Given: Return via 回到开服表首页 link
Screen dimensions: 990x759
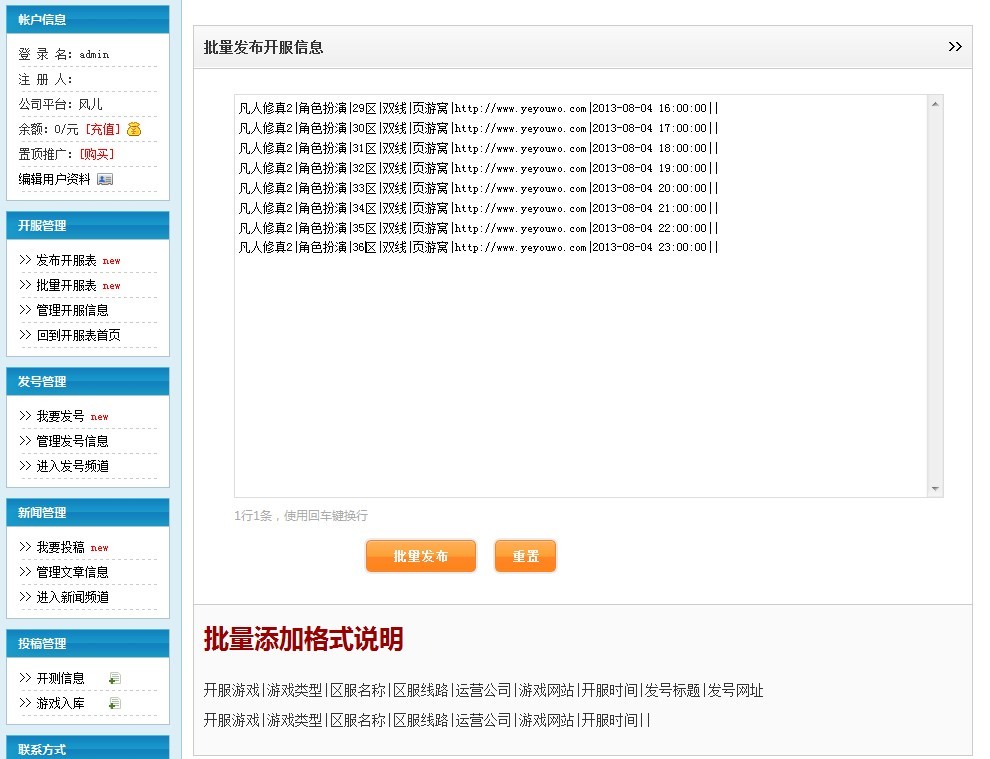Looking at the screenshot, I should coord(78,335).
